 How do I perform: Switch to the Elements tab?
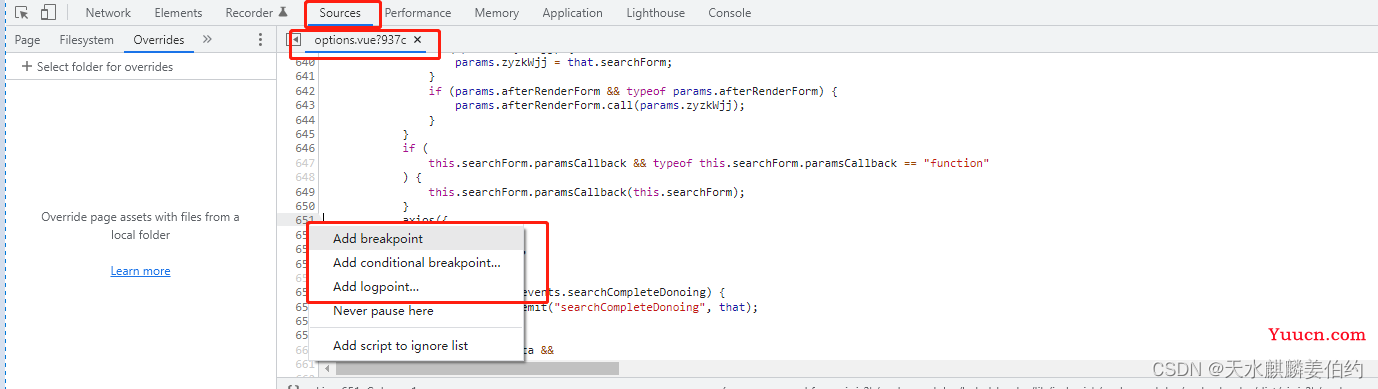pos(178,13)
